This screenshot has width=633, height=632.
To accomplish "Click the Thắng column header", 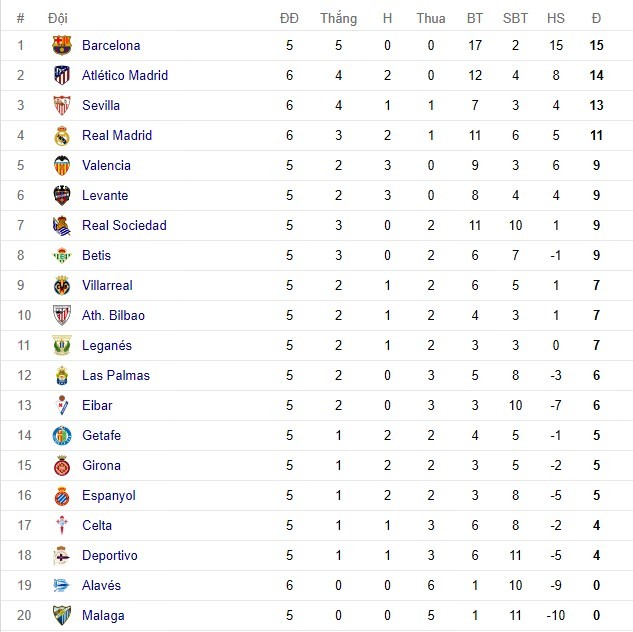I will (x=338, y=18).
